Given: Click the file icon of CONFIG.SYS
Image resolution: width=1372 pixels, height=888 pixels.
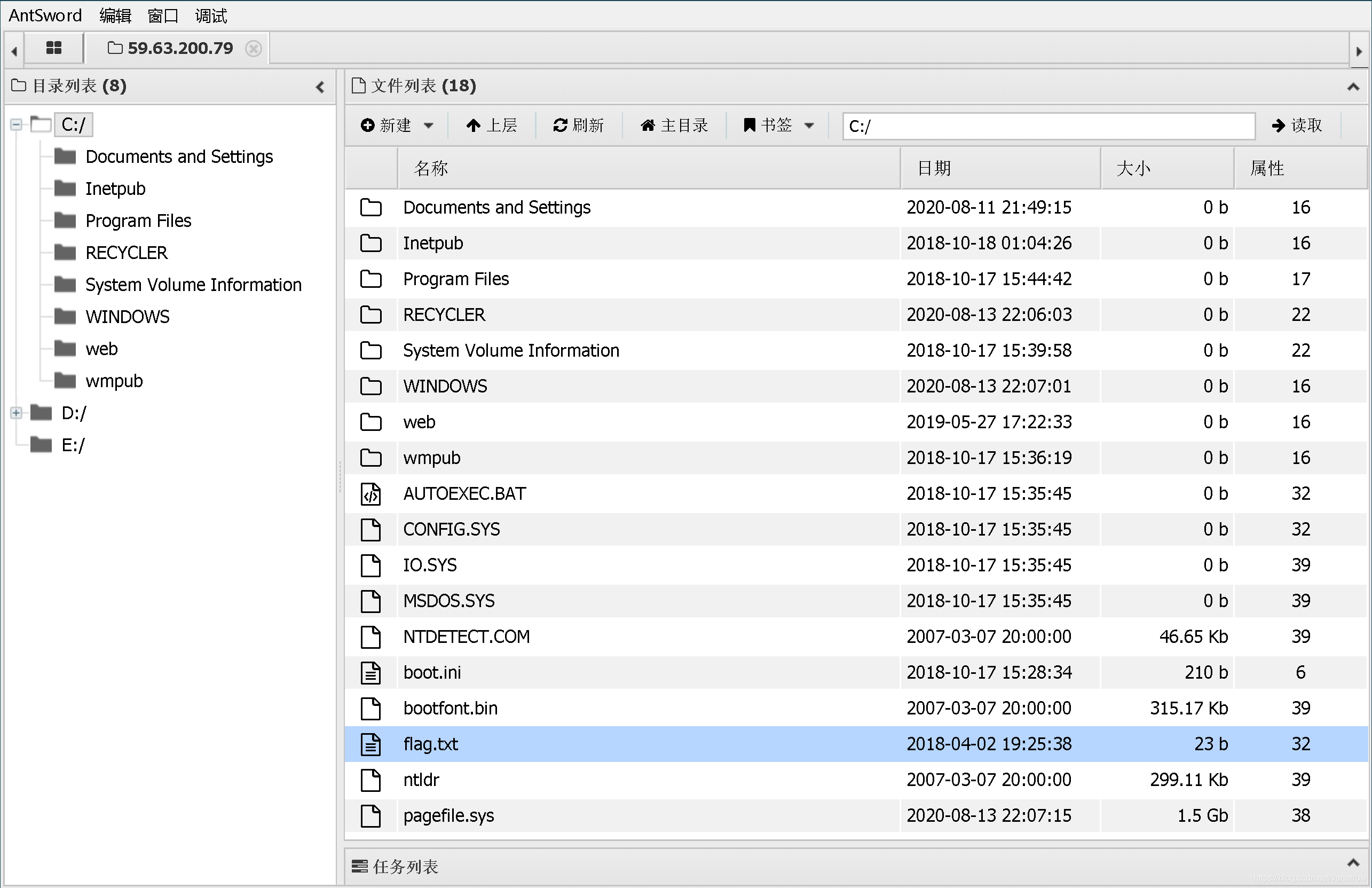Looking at the screenshot, I should 370,530.
